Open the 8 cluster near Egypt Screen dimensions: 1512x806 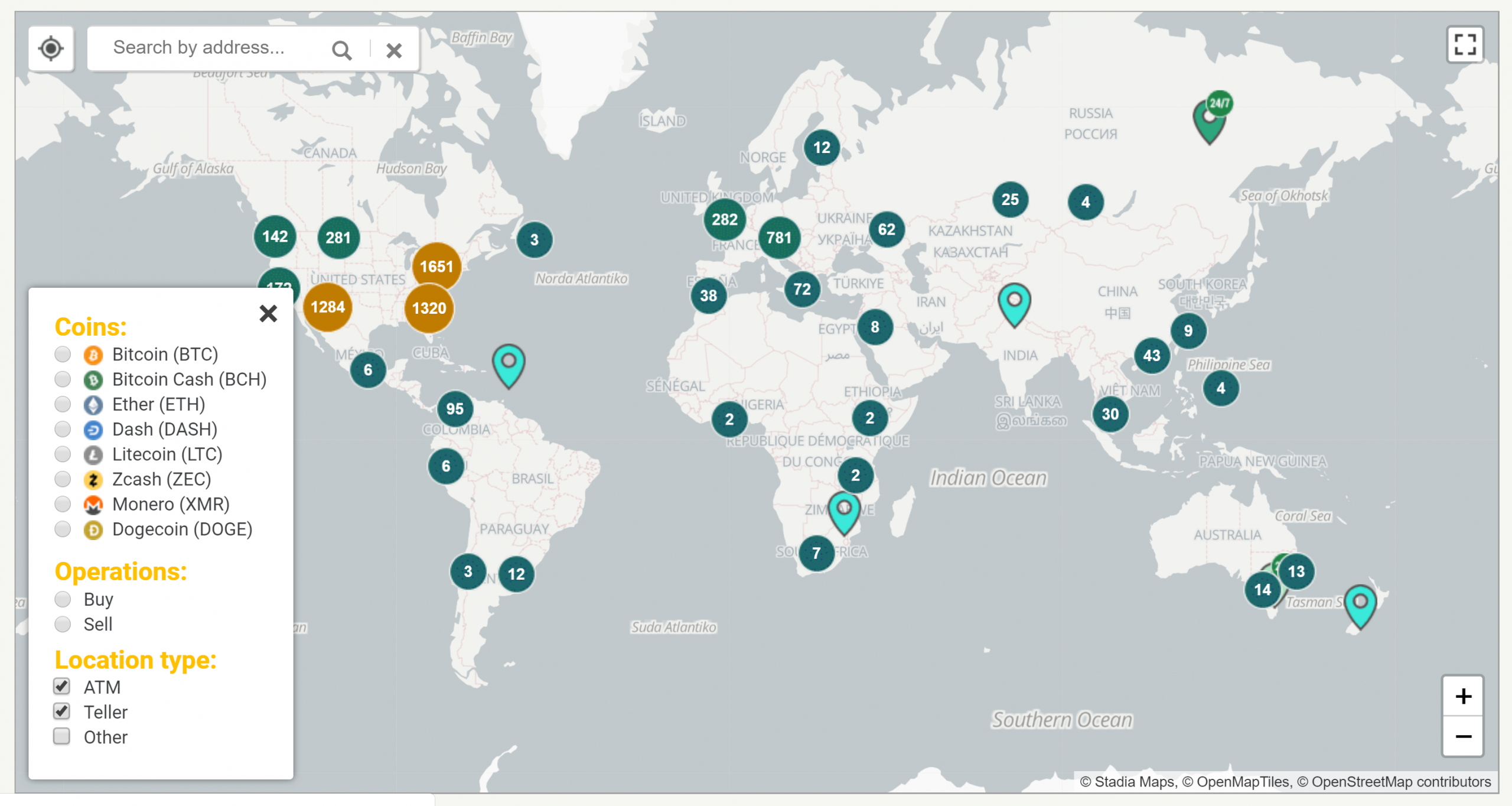click(875, 327)
